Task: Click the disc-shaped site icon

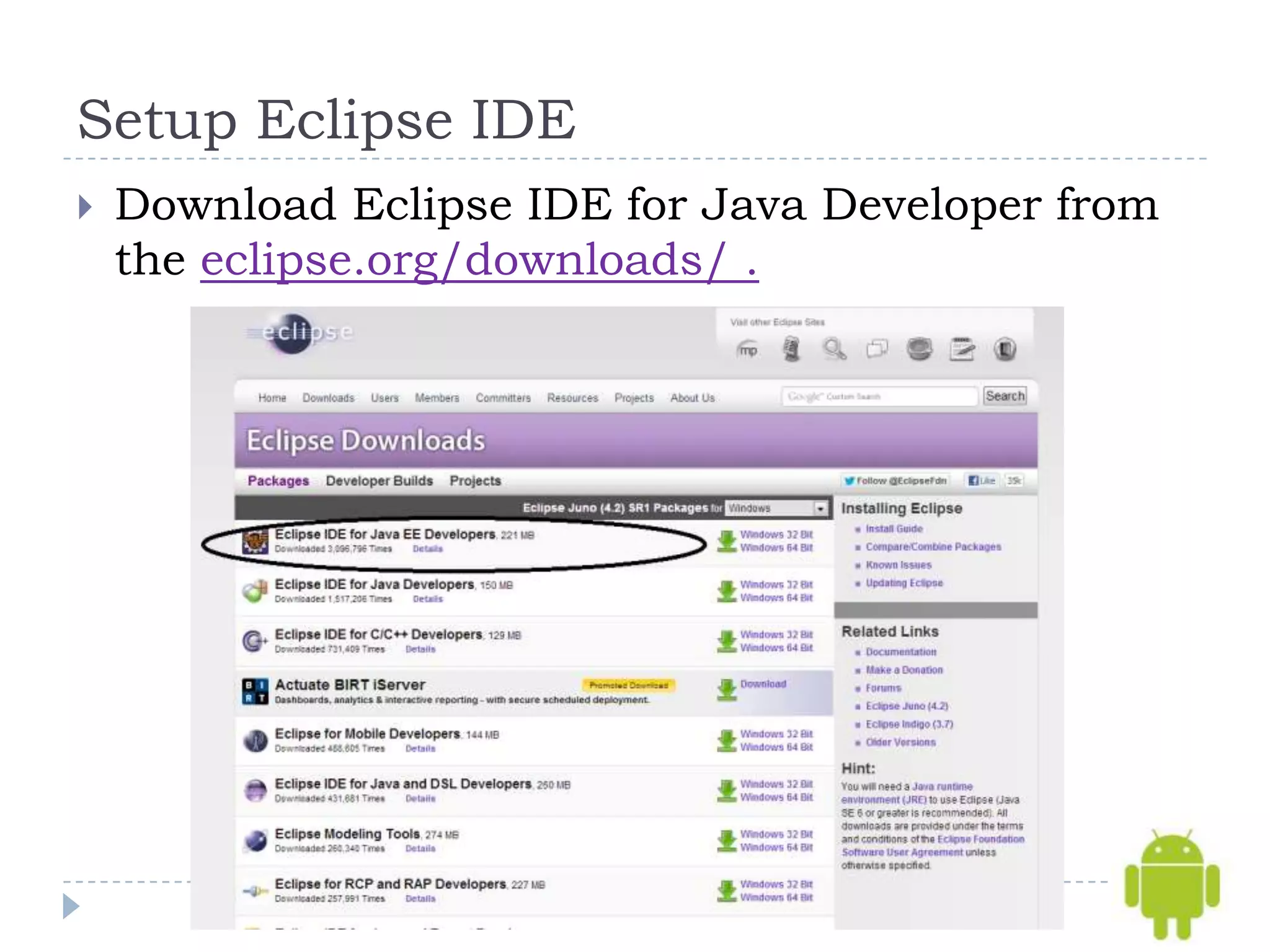Action: tap(920, 349)
